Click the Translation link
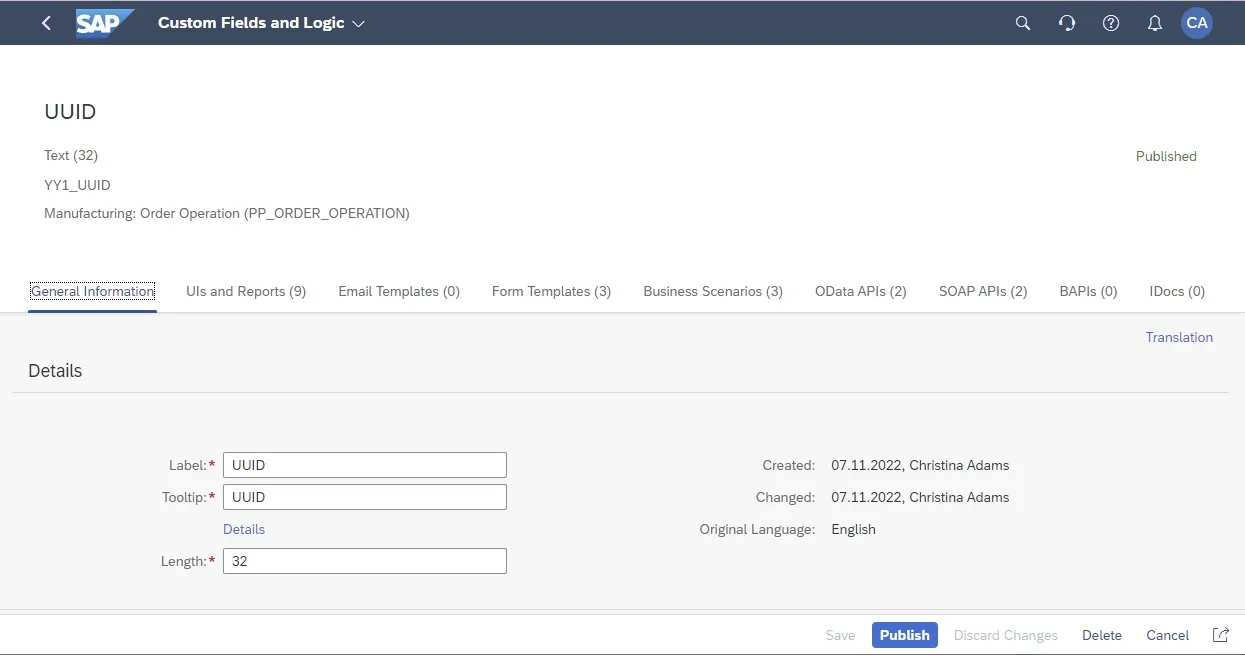 (1179, 337)
